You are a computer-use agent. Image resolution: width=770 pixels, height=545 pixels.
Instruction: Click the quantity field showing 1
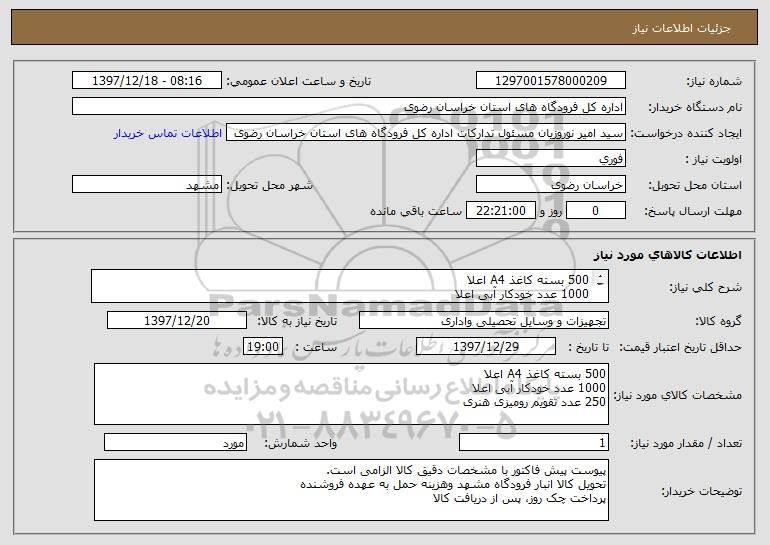coord(534,442)
